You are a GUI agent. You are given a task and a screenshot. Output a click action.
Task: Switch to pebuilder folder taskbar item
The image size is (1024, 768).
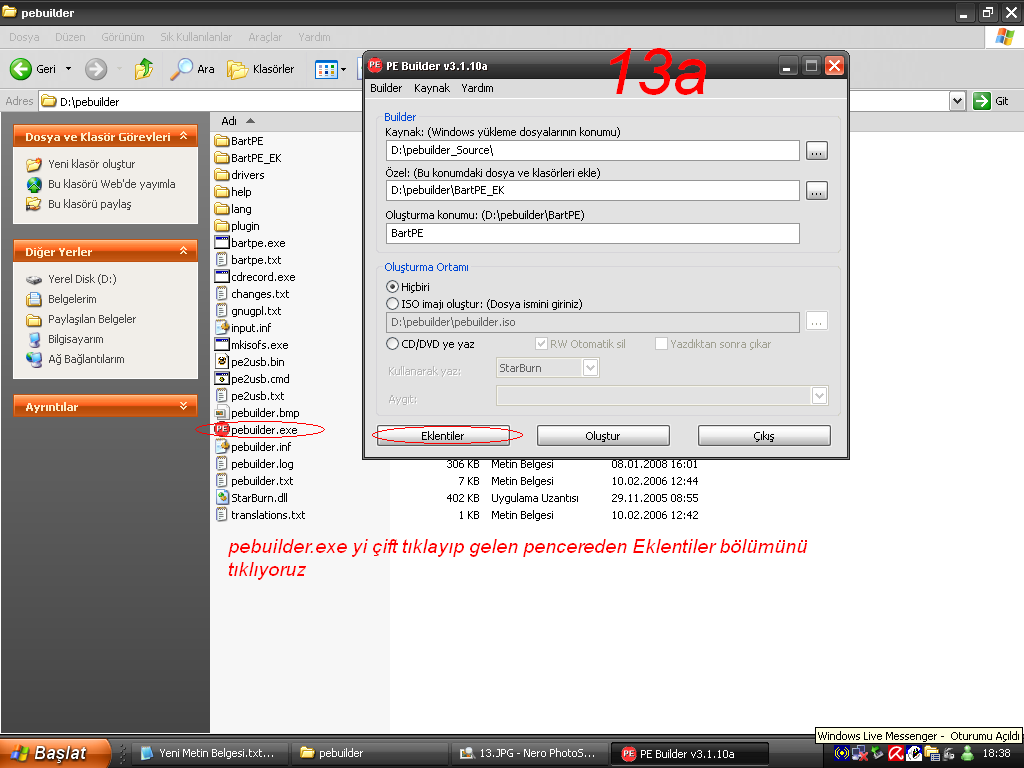(x=370, y=753)
